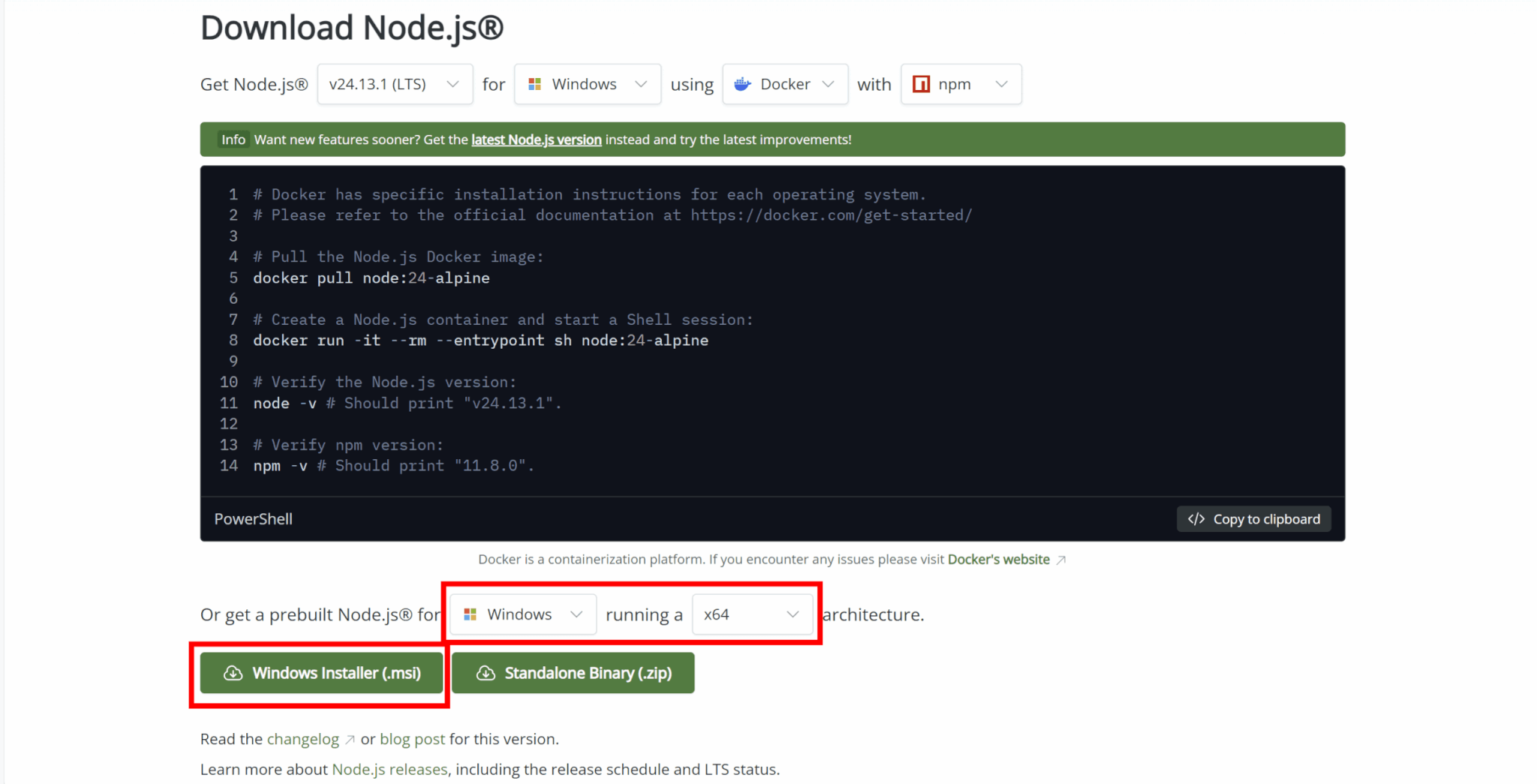
Task: Follow the latest Node.js version link
Action: click(536, 140)
